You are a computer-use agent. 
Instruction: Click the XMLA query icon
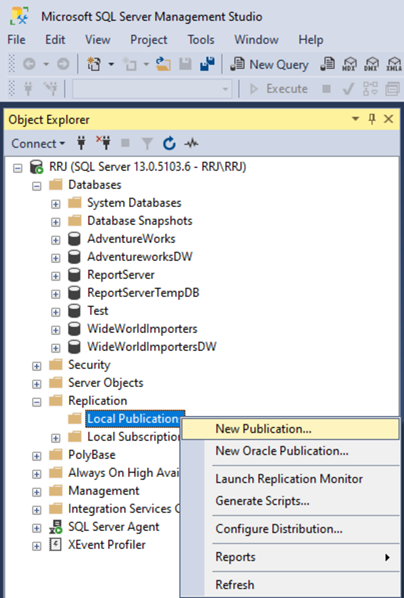pyautogui.click(x=394, y=64)
